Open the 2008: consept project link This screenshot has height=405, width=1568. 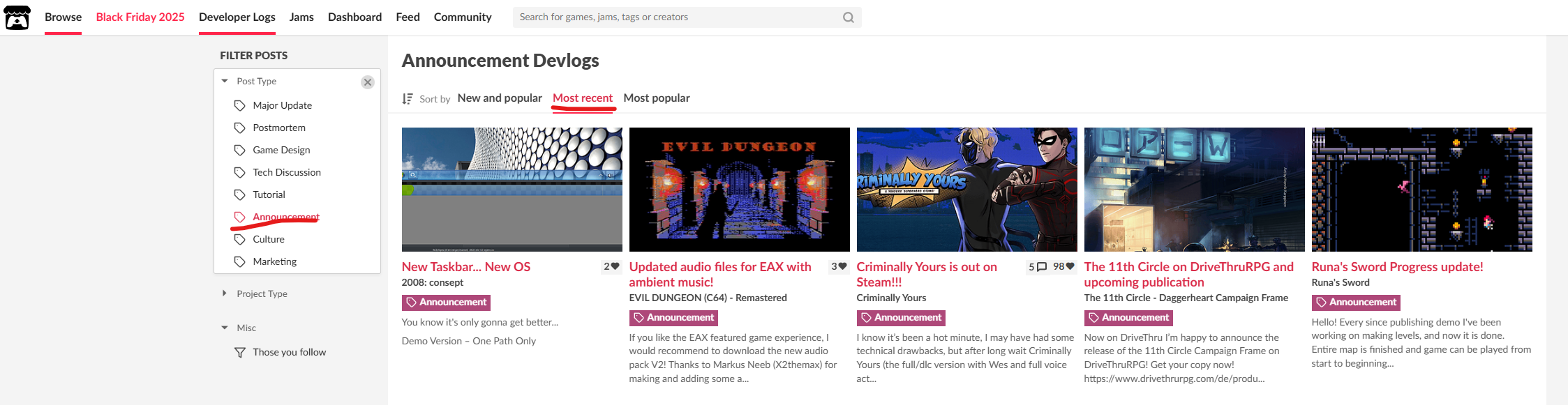(x=433, y=282)
